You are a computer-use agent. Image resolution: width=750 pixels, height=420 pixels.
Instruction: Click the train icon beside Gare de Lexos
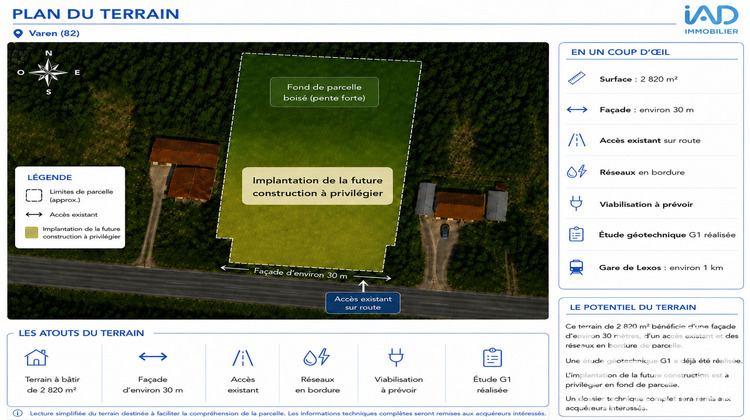pyautogui.click(x=576, y=267)
